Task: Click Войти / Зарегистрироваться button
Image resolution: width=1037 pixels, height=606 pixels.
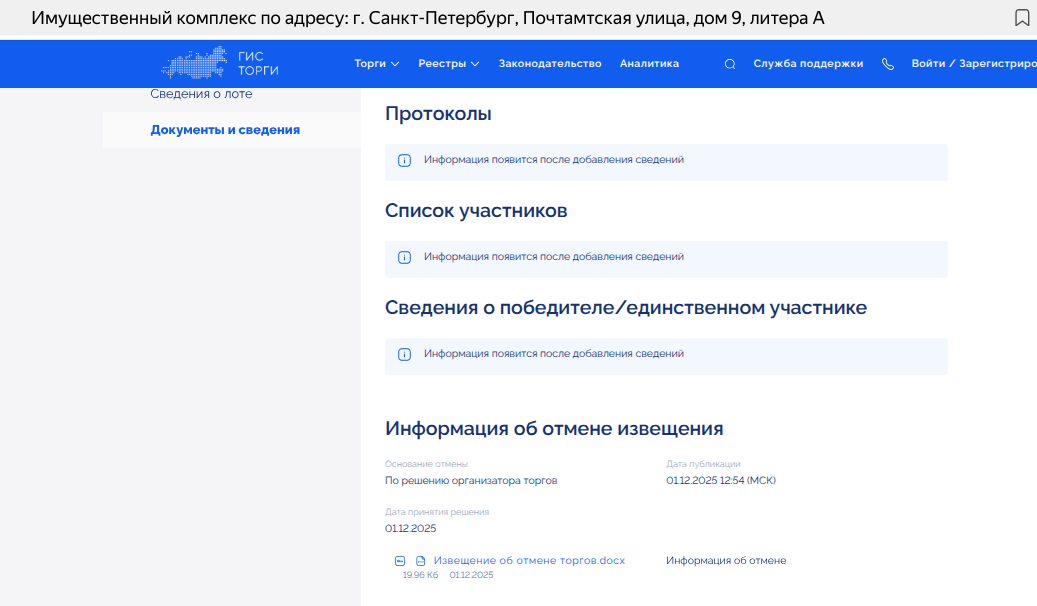Action: coord(972,64)
